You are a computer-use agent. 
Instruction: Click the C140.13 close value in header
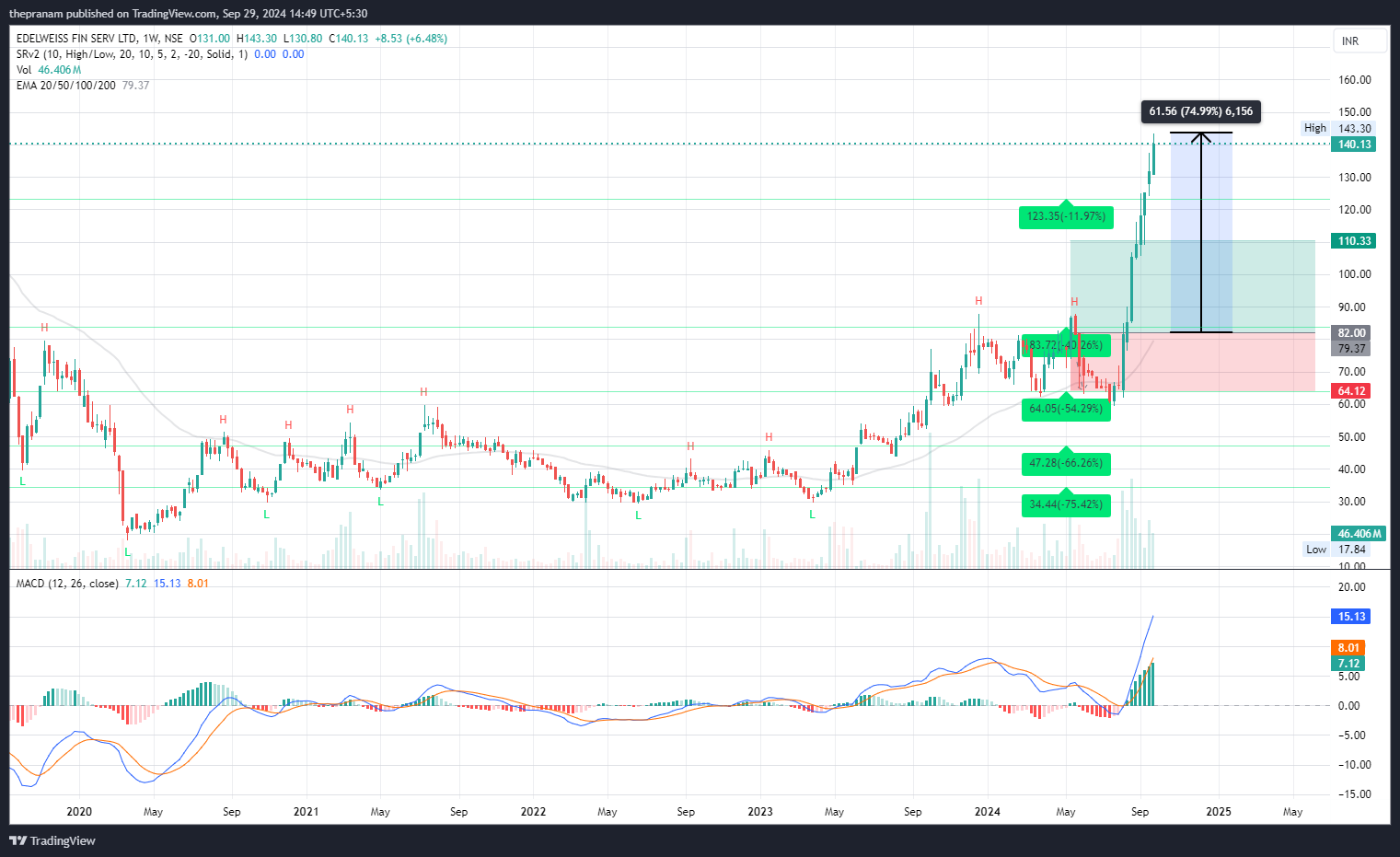349,39
